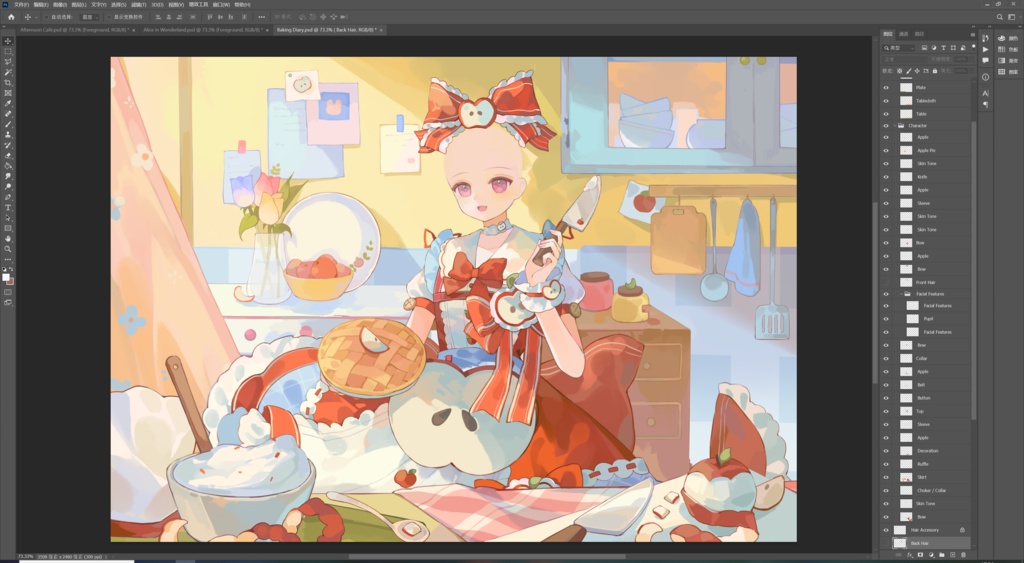
Task: Click the link layers icon
Action: [x=899, y=555]
